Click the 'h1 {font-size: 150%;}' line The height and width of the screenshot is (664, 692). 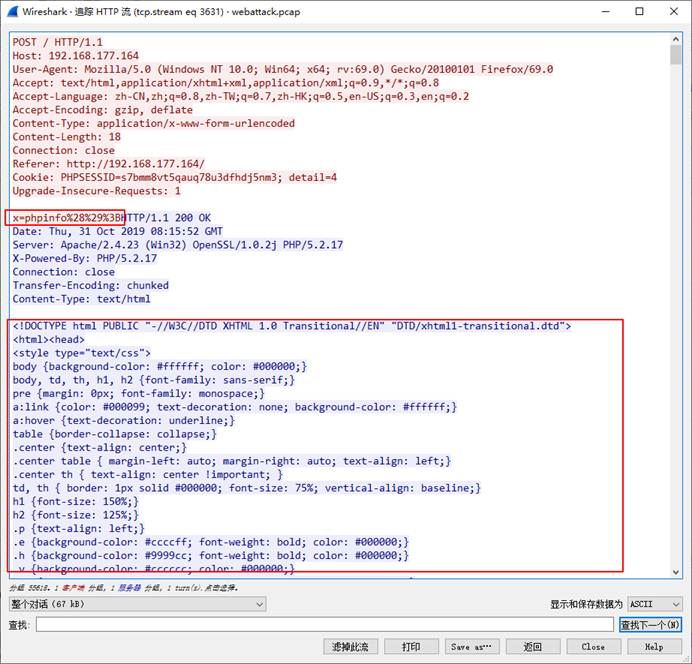75,502
